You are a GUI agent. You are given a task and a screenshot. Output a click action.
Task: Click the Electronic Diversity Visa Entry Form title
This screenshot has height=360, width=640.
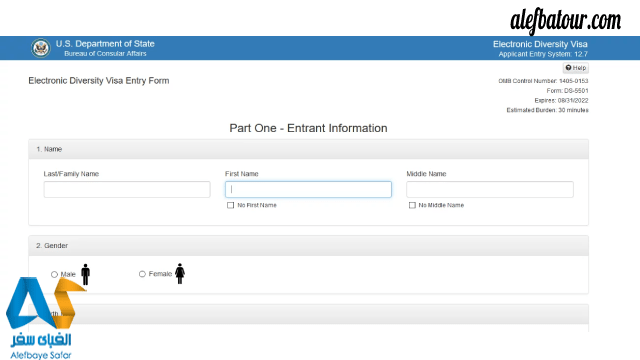click(x=99, y=81)
